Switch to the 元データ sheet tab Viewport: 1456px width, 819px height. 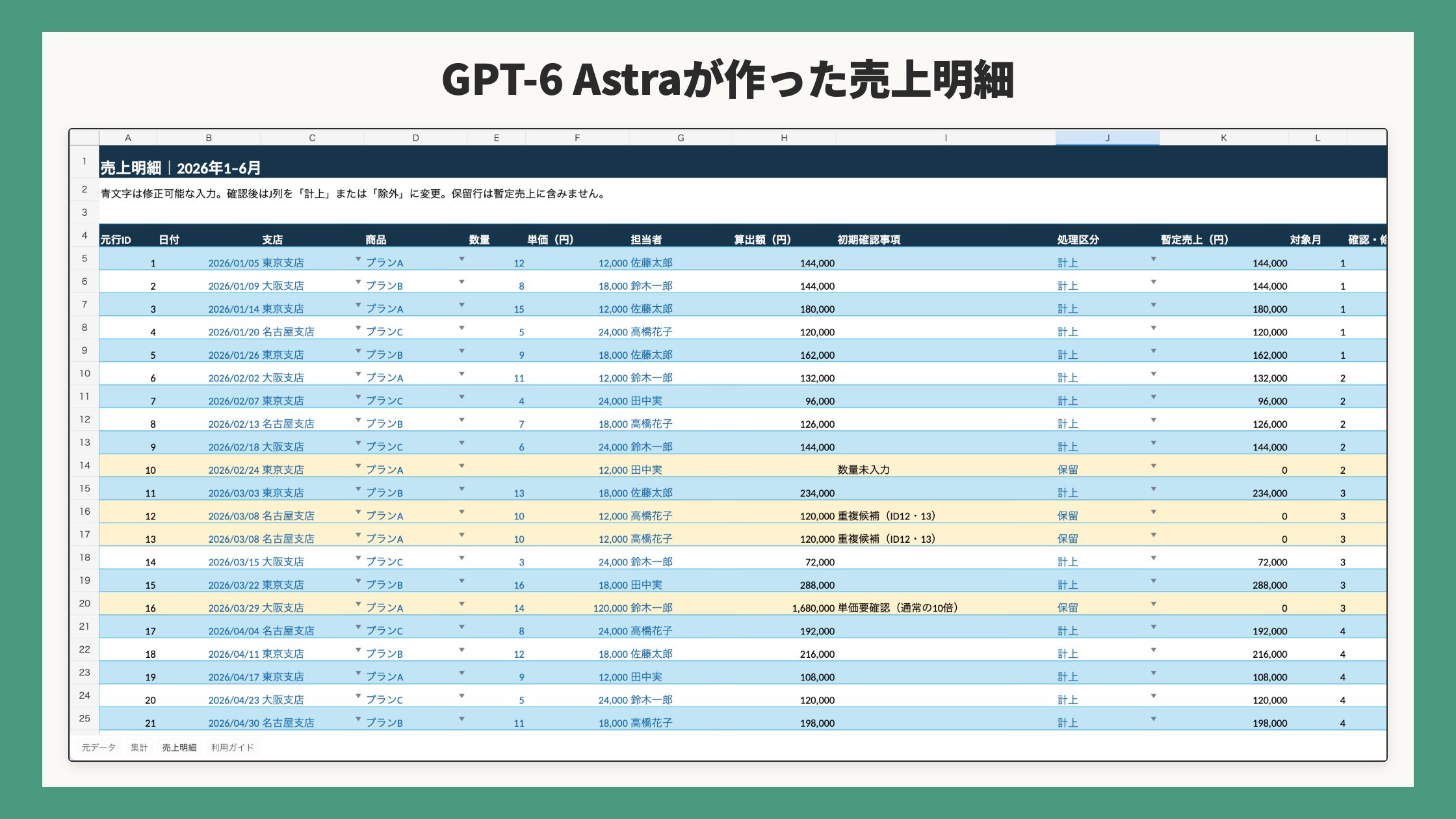click(99, 747)
